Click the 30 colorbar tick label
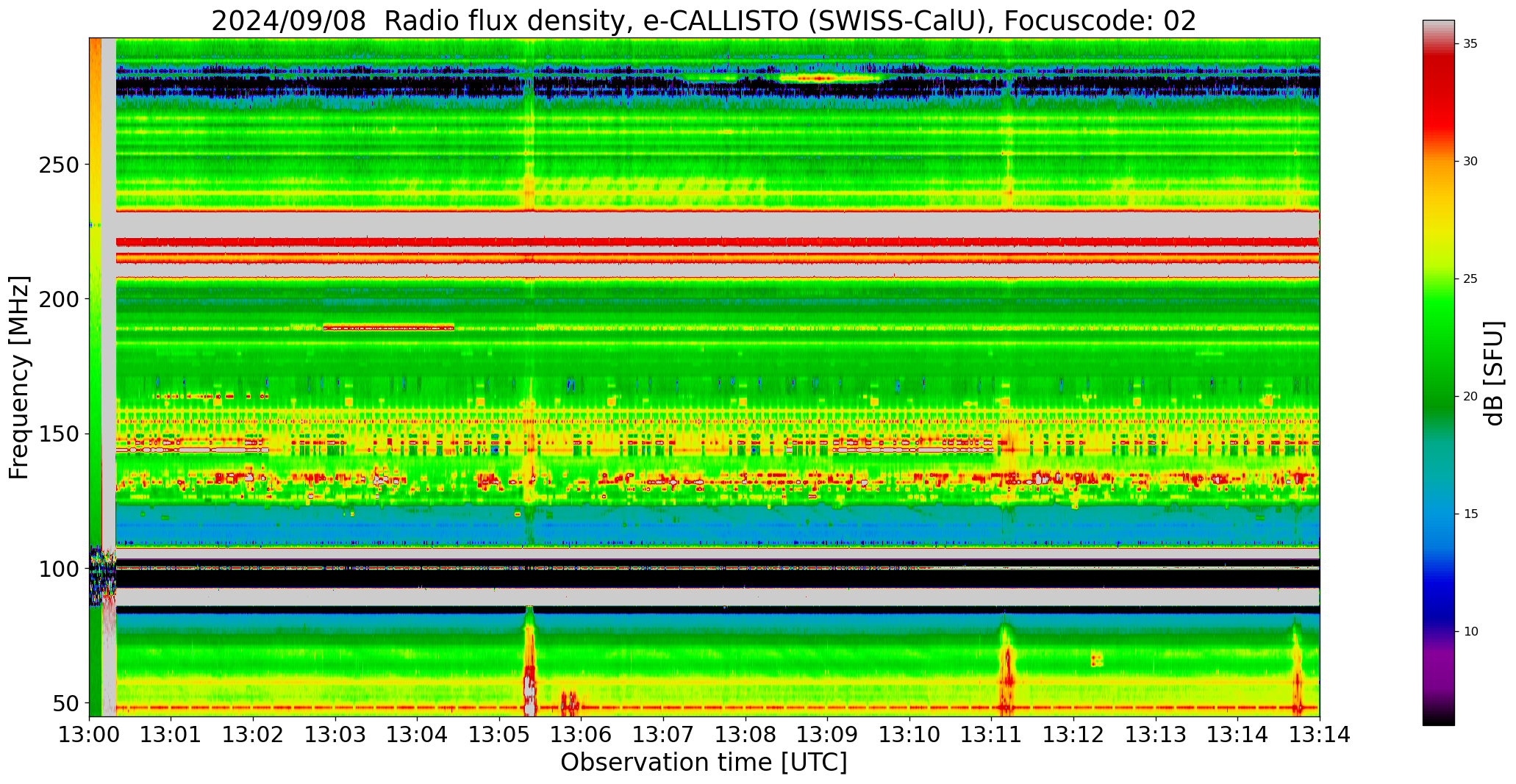This screenshot has width=1516, height=784. tap(1470, 162)
